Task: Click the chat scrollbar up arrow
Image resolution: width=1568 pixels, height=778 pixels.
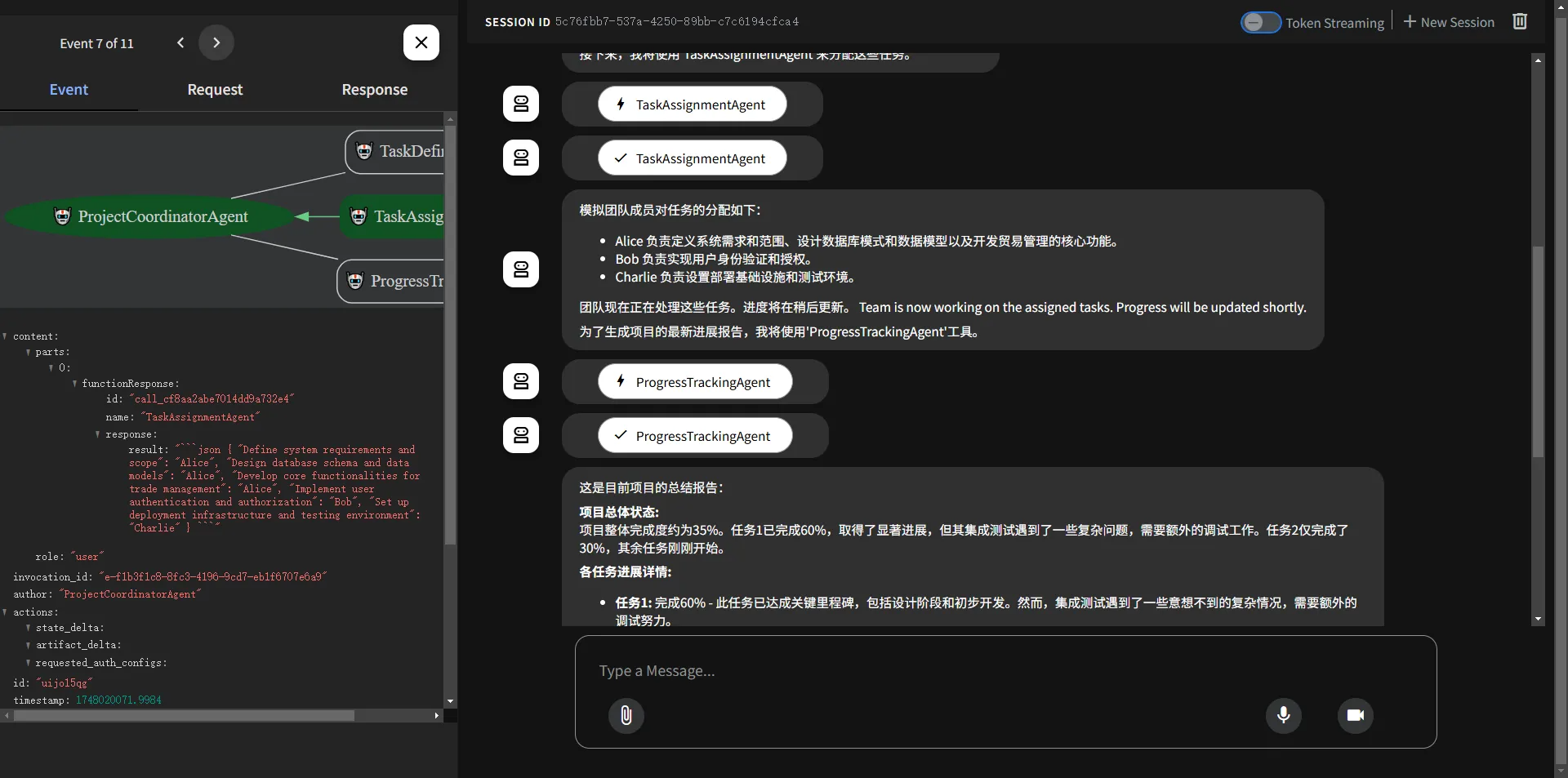Action: 1538,60
